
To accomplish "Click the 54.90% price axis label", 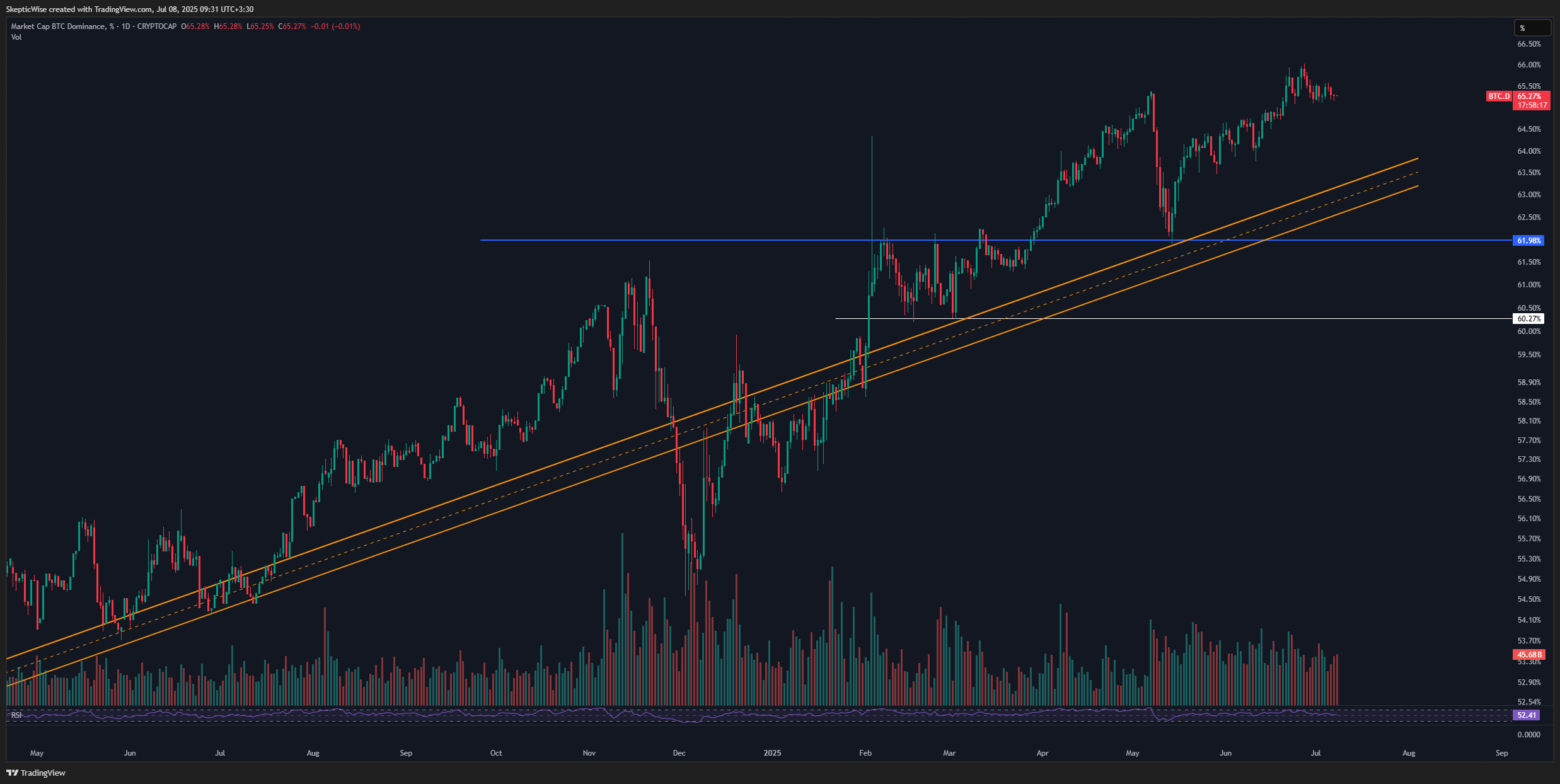I will pyautogui.click(x=1528, y=579).
